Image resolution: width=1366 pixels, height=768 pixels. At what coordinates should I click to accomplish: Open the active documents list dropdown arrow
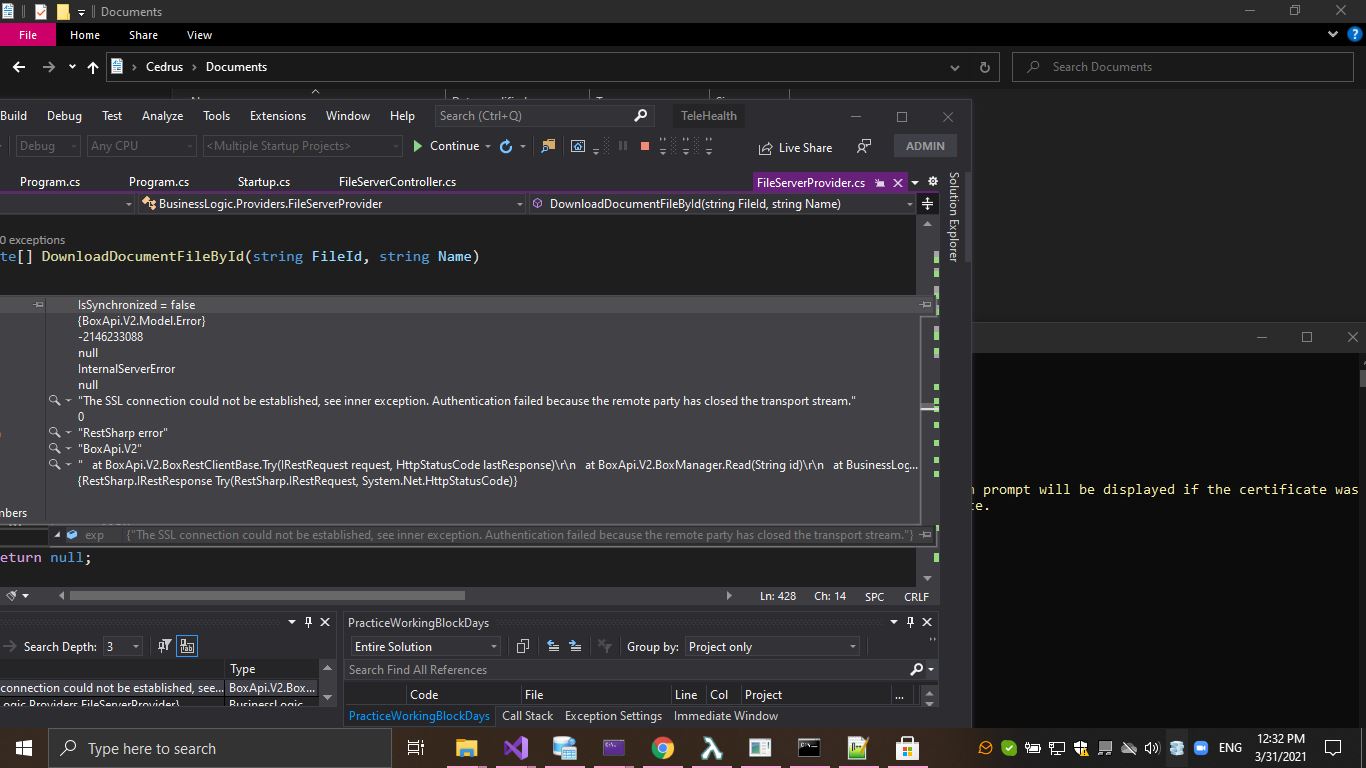point(915,183)
